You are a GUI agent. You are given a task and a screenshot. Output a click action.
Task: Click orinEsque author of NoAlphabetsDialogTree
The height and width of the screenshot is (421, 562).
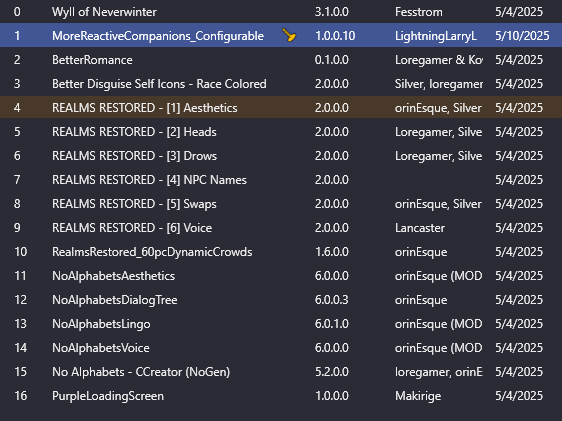(x=421, y=300)
